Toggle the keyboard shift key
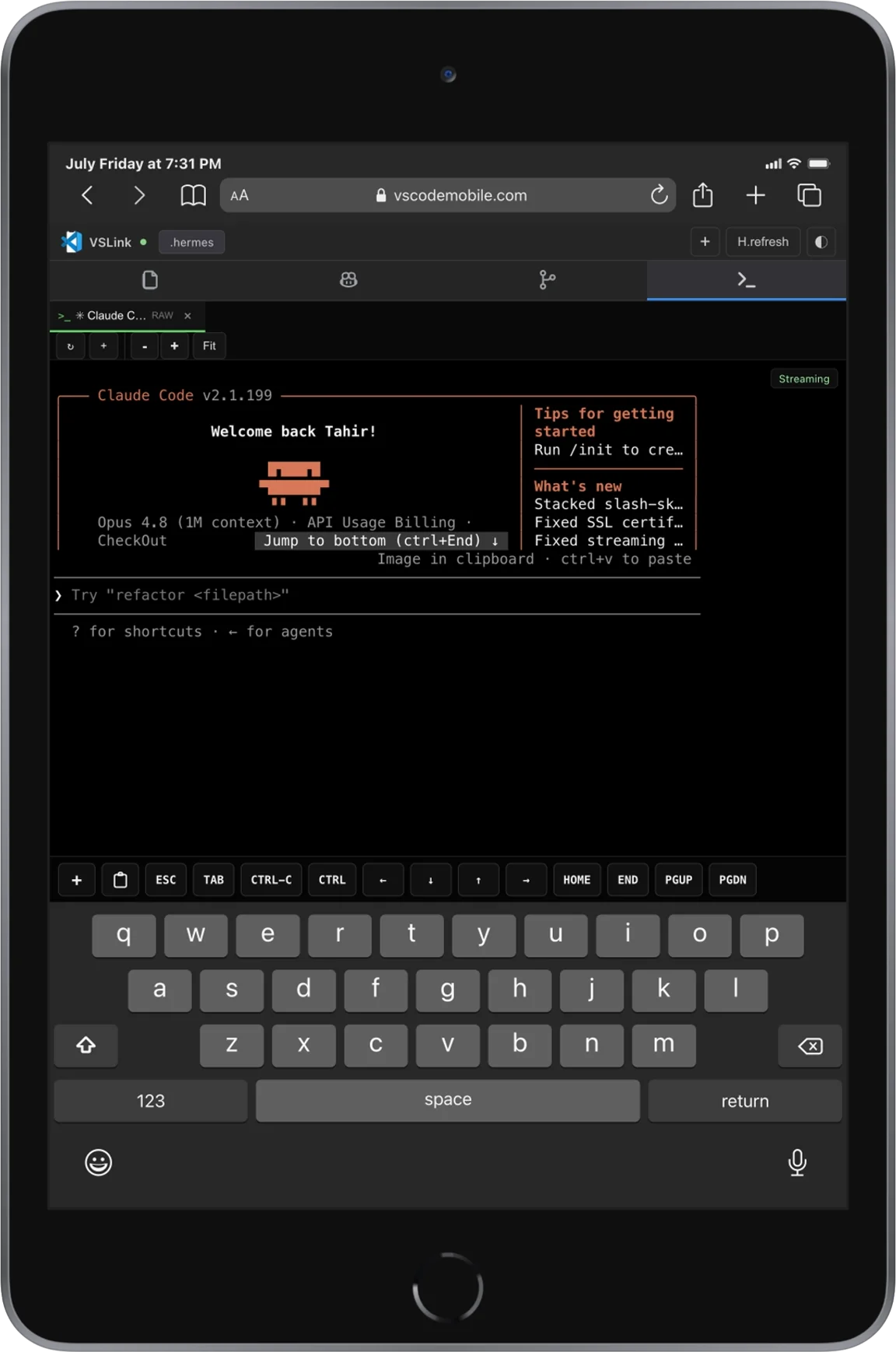 click(86, 1046)
